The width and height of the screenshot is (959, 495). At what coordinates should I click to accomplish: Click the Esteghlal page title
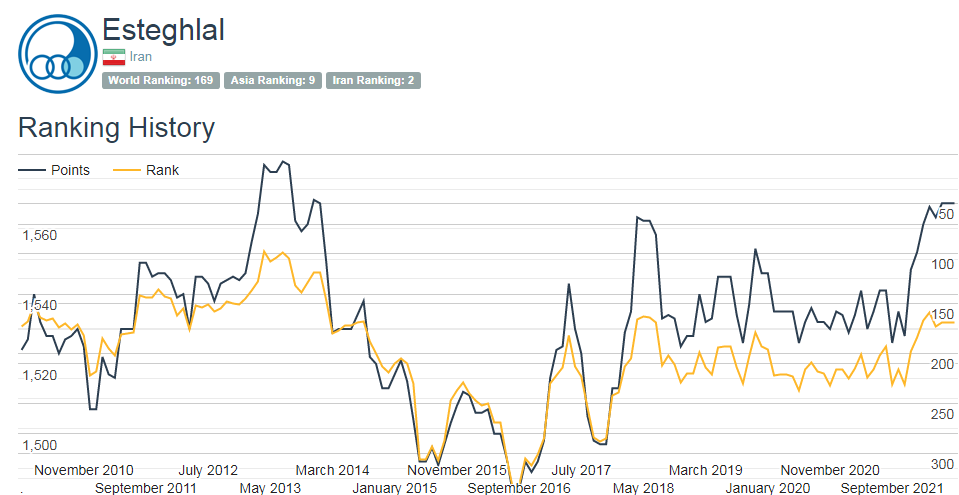click(x=163, y=29)
